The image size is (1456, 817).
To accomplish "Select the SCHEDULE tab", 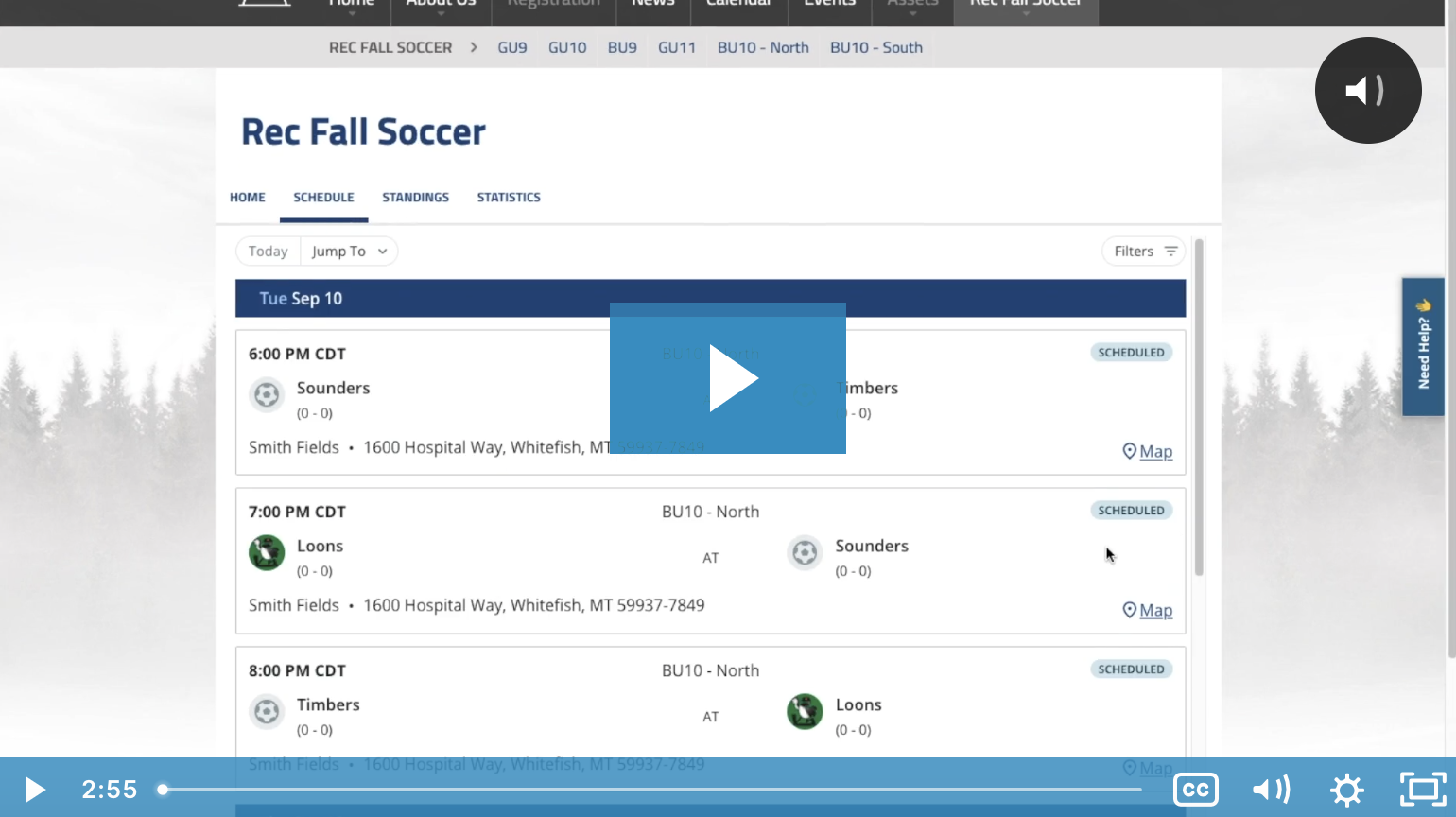I will [x=323, y=198].
